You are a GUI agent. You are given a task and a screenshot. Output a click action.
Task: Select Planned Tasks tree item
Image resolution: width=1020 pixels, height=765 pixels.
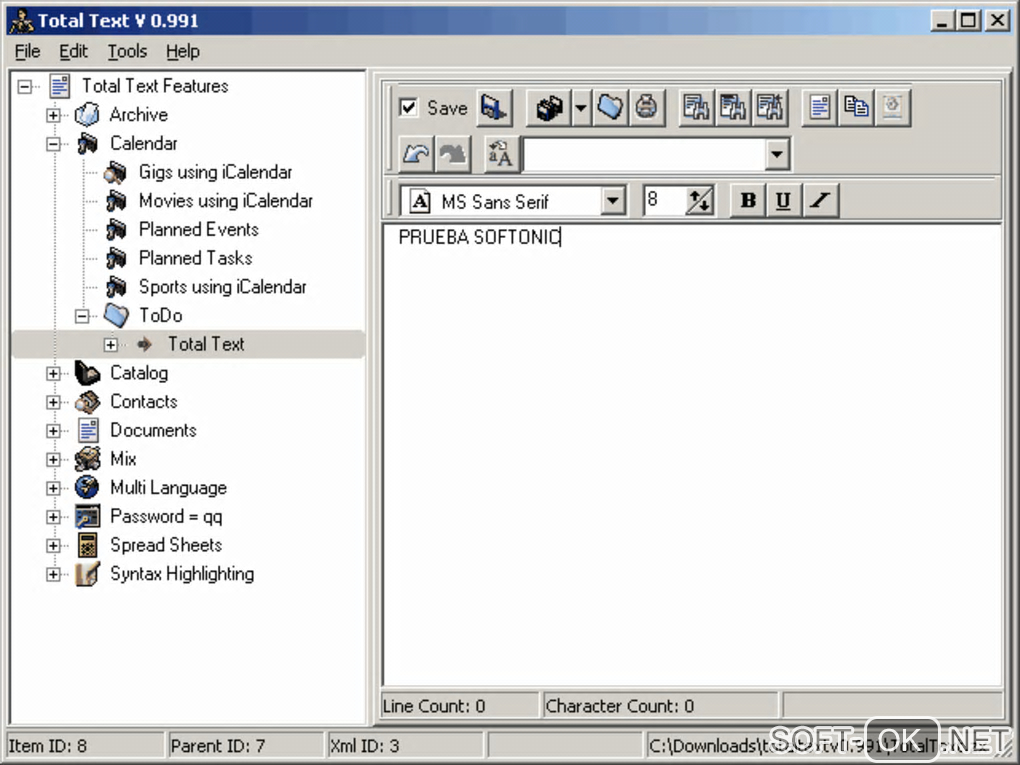tap(195, 258)
